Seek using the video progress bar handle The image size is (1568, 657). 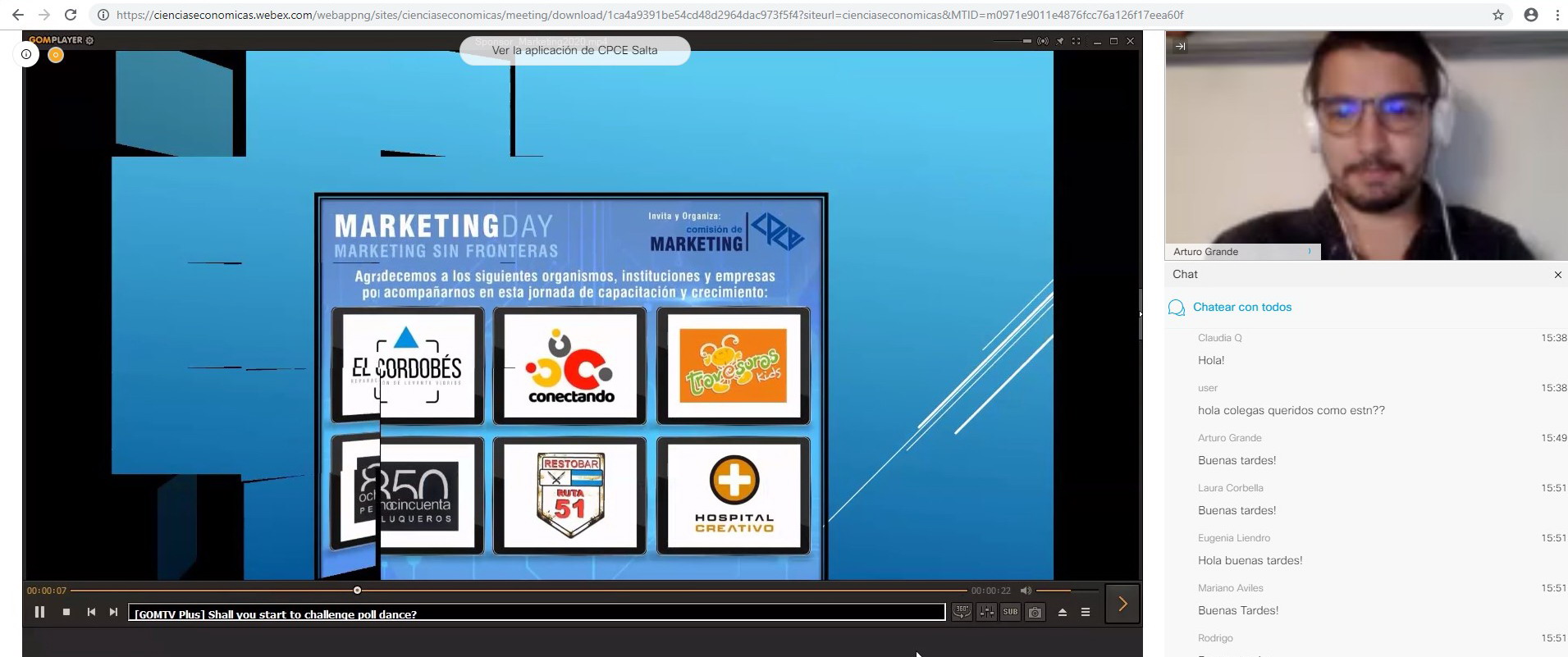357,591
